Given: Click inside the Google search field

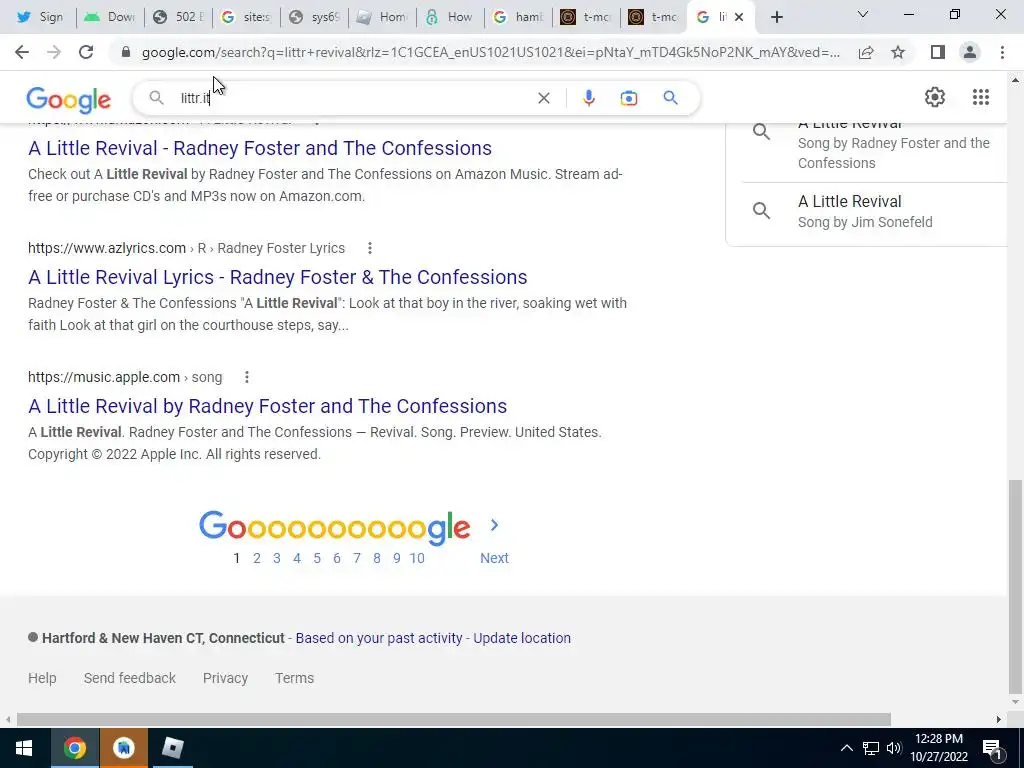Looking at the screenshot, I should click(x=353, y=98).
